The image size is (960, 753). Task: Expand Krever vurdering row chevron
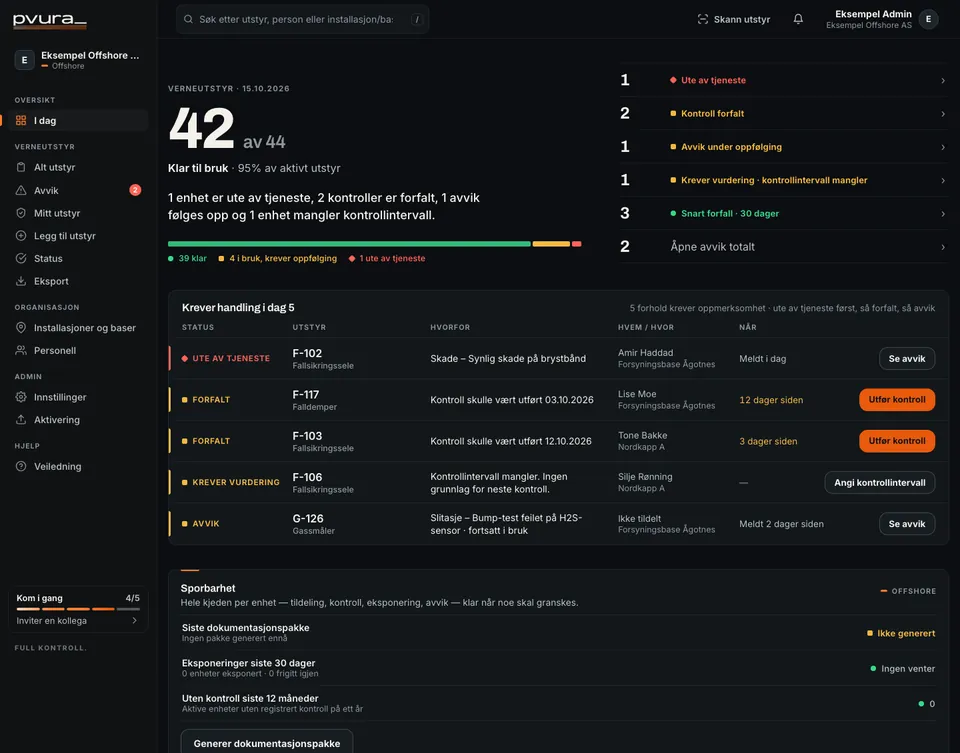click(x=943, y=180)
